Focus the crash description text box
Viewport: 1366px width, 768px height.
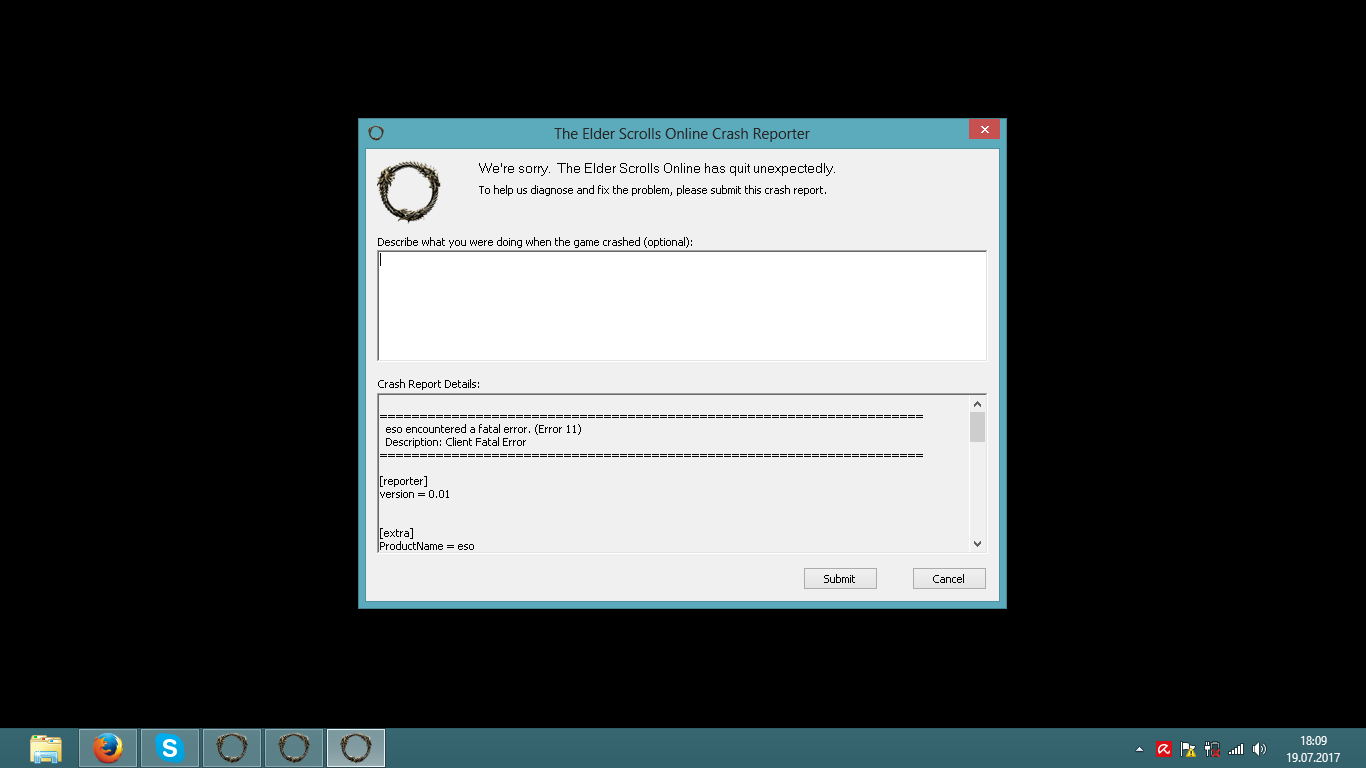[x=682, y=305]
